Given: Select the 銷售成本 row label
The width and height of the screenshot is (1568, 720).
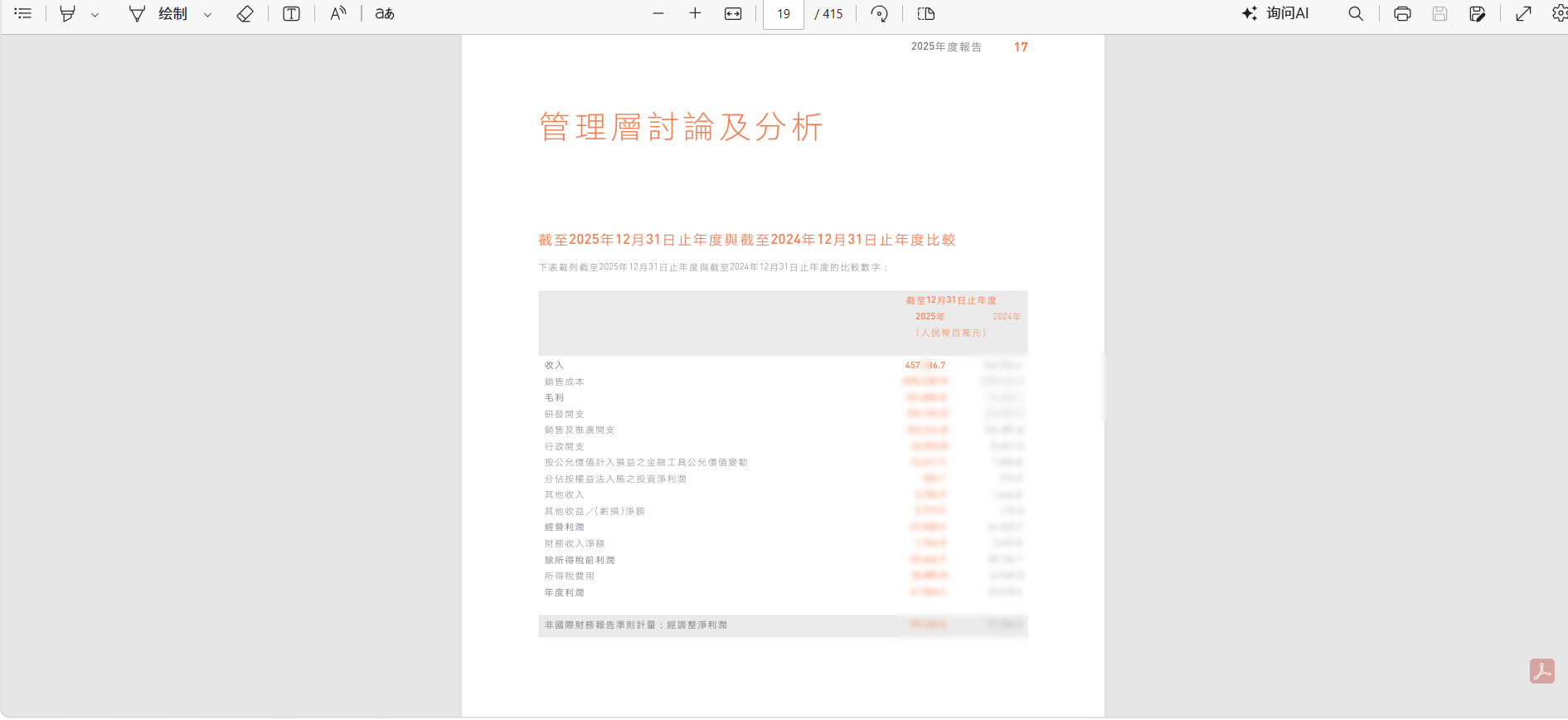Looking at the screenshot, I should coord(564,382).
